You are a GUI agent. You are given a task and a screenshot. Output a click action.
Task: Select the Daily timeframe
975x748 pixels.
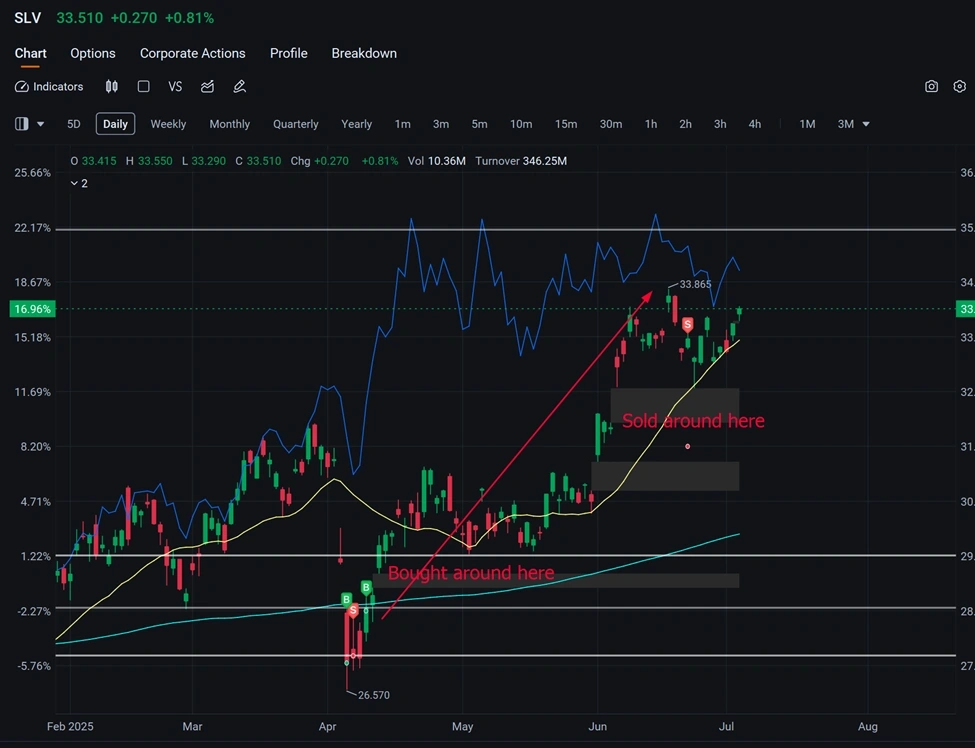point(115,124)
